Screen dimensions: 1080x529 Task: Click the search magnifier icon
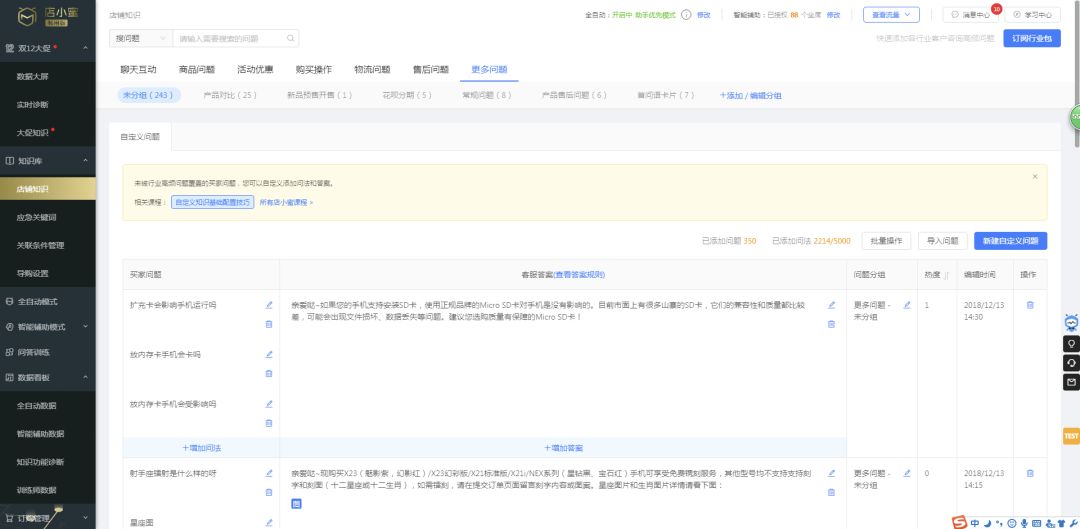(291, 38)
